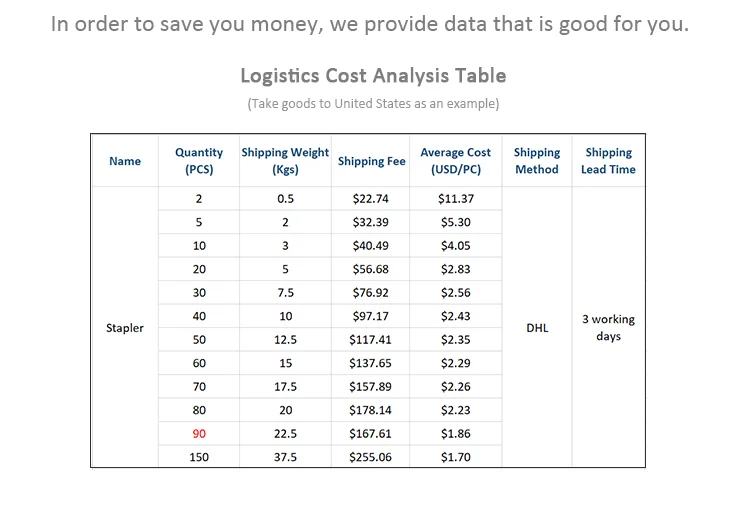Select the red quantity 90 cell
The width and height of the screenshot is (750, 515).
(199, 434)
